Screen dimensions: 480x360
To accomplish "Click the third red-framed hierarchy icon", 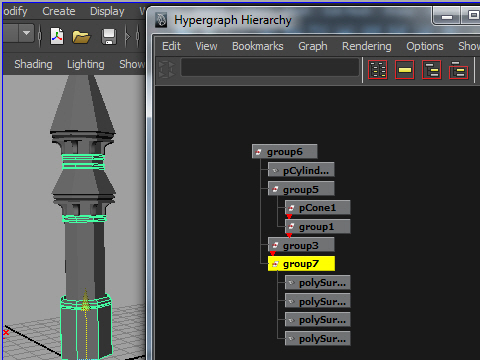I will tap(432, 70).
